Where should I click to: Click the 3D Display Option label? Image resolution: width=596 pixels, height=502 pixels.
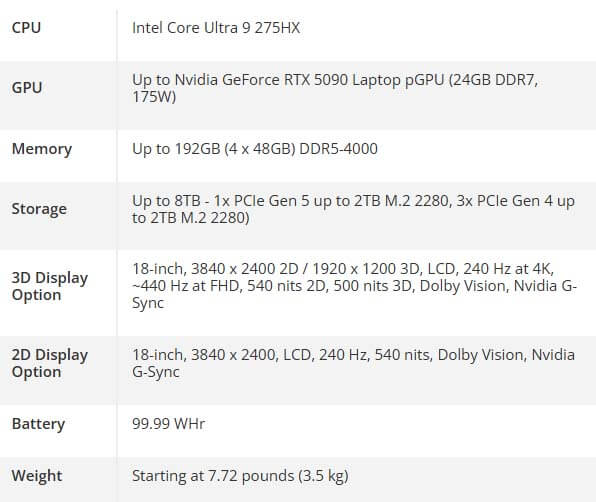tap(50, 286)
